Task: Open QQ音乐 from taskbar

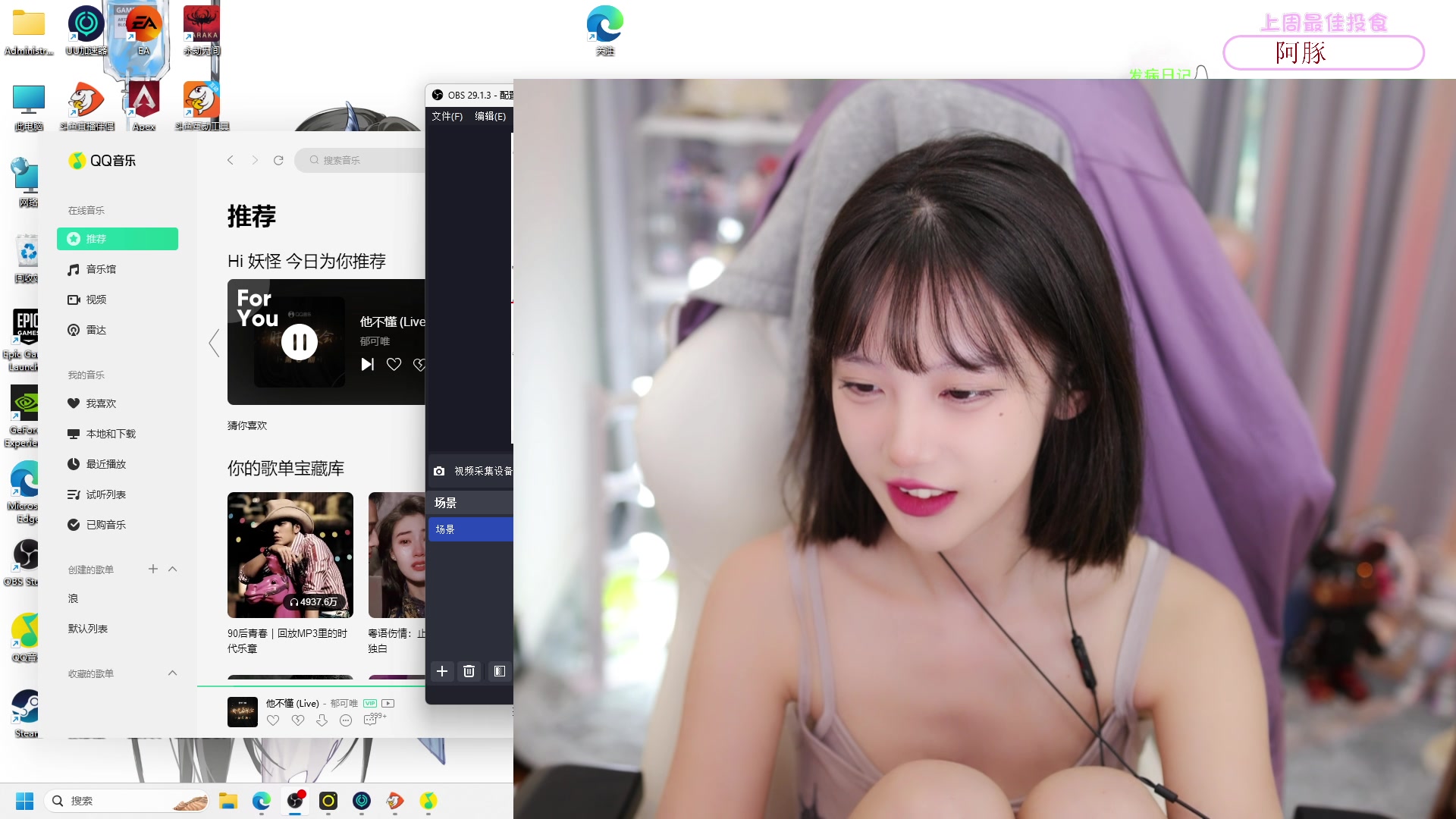Action: pos(428,801)
